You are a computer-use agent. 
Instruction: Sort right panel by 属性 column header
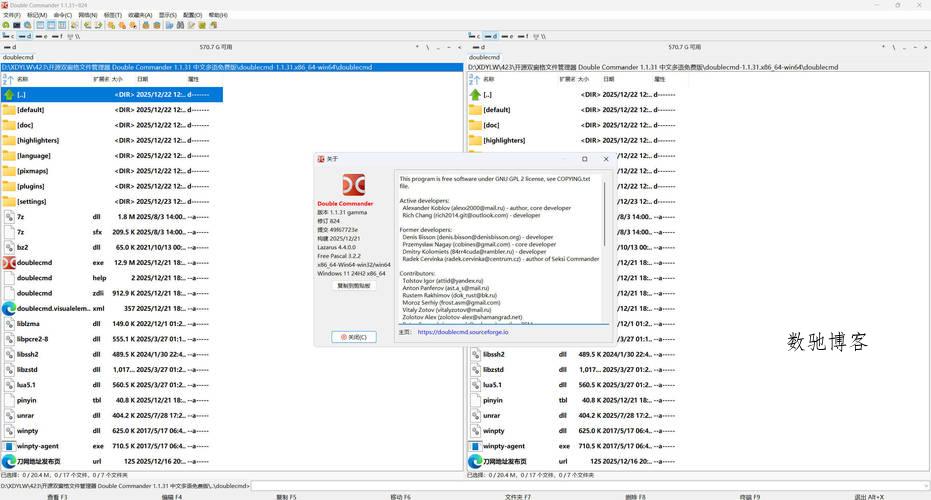(x=660, y=79)
